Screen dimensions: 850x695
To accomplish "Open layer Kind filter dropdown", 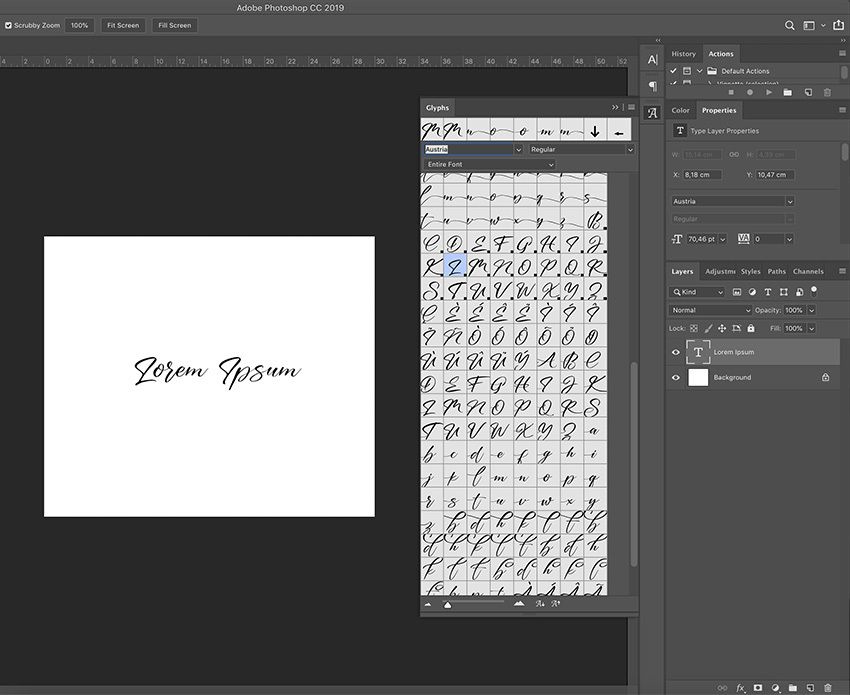I will 697,292.
